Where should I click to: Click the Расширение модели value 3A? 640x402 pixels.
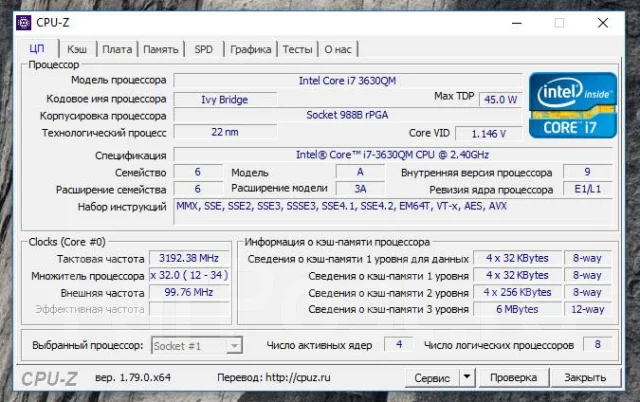360,189
